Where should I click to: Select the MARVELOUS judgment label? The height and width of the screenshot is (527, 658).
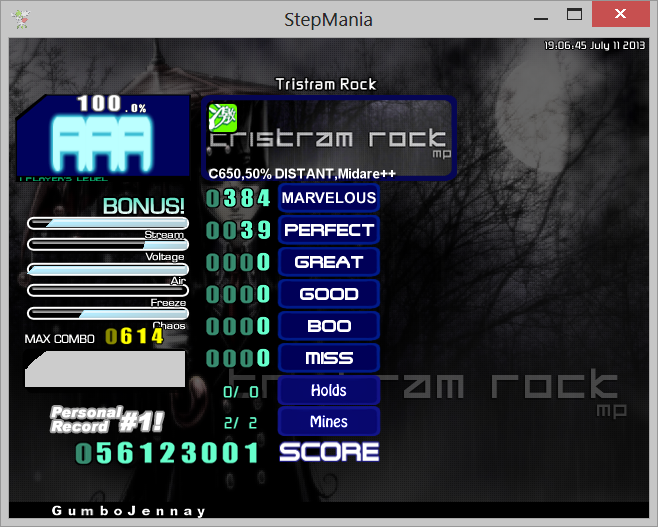(x=329, y=198)
